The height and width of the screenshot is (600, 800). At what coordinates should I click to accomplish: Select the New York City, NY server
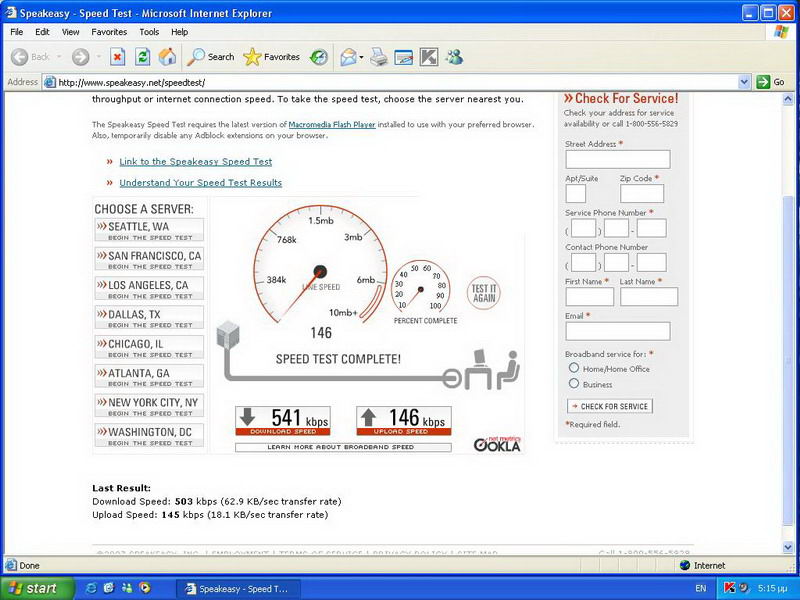[149, 406]
